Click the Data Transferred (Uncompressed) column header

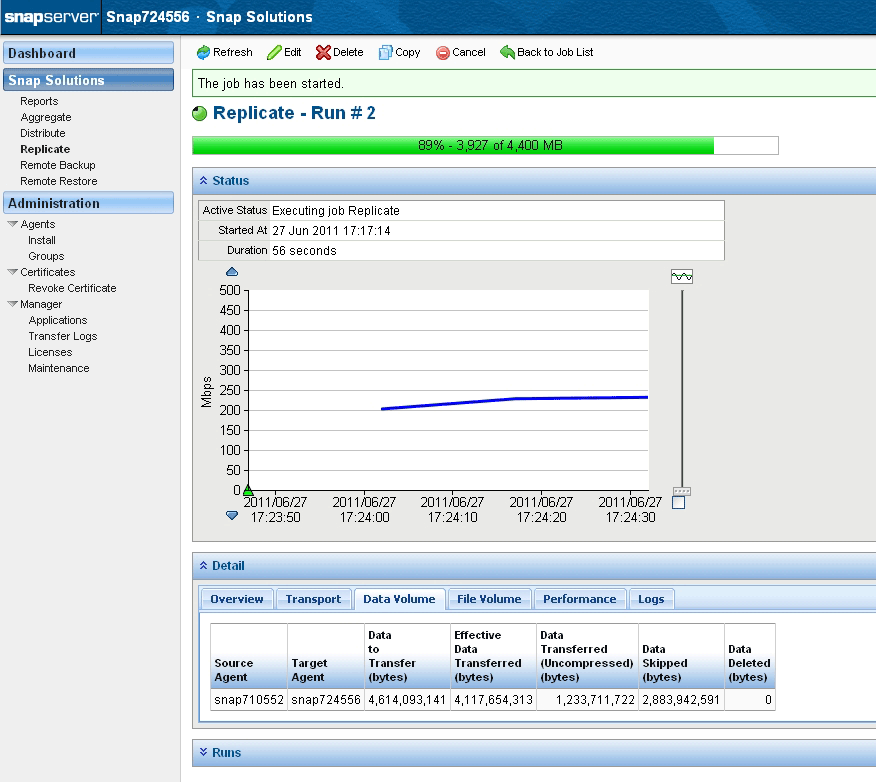tap(587, 656)
